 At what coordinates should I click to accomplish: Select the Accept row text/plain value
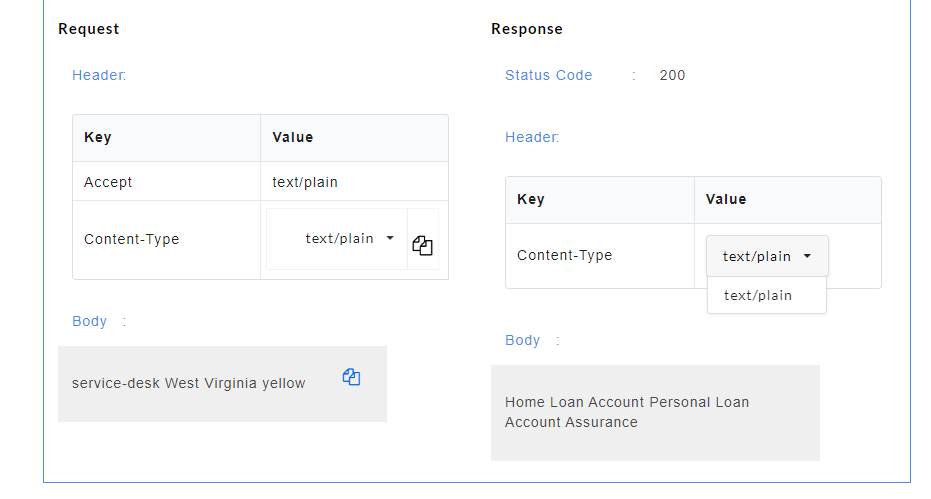(305, 182)
